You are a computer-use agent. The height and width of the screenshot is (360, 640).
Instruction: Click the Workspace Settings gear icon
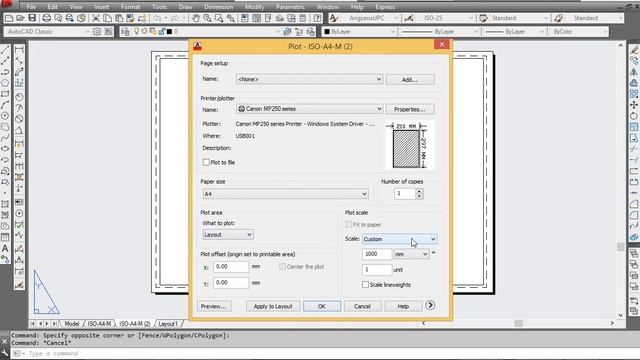tap(97, 31)
